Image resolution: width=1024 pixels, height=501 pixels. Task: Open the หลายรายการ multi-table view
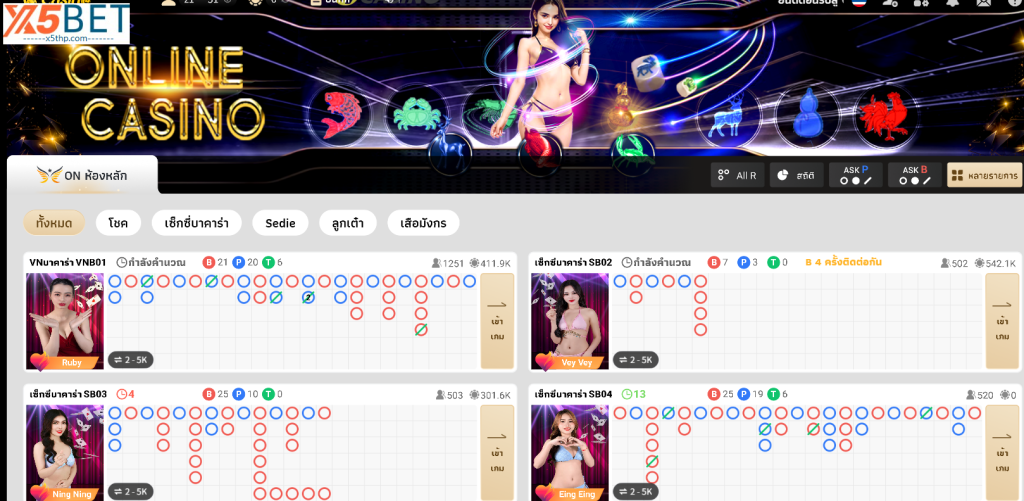(984, 175)
